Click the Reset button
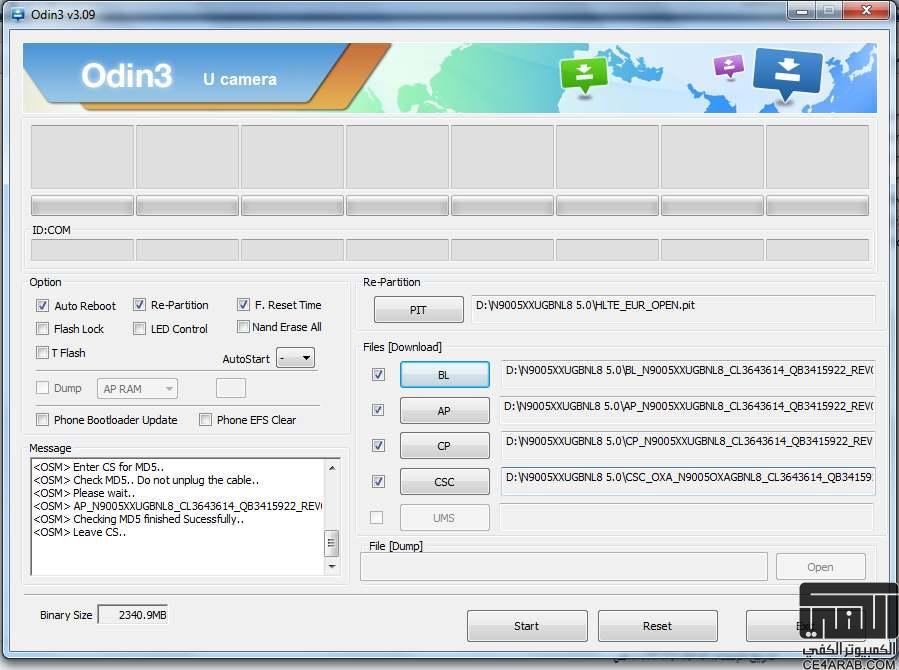899x670 pixels. (658, 626)
